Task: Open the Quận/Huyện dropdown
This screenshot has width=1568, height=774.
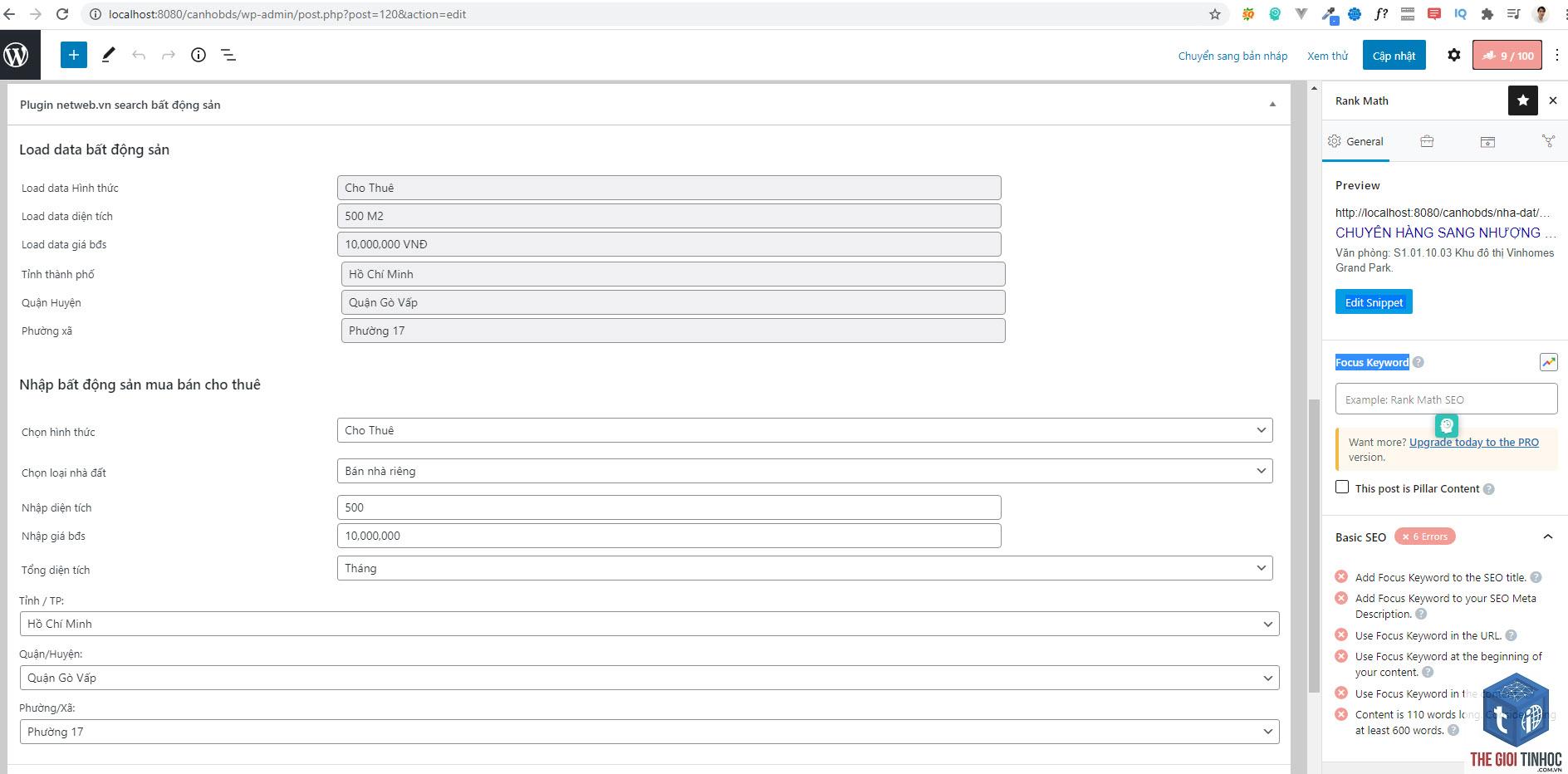Action: click(x=649, y=678)
